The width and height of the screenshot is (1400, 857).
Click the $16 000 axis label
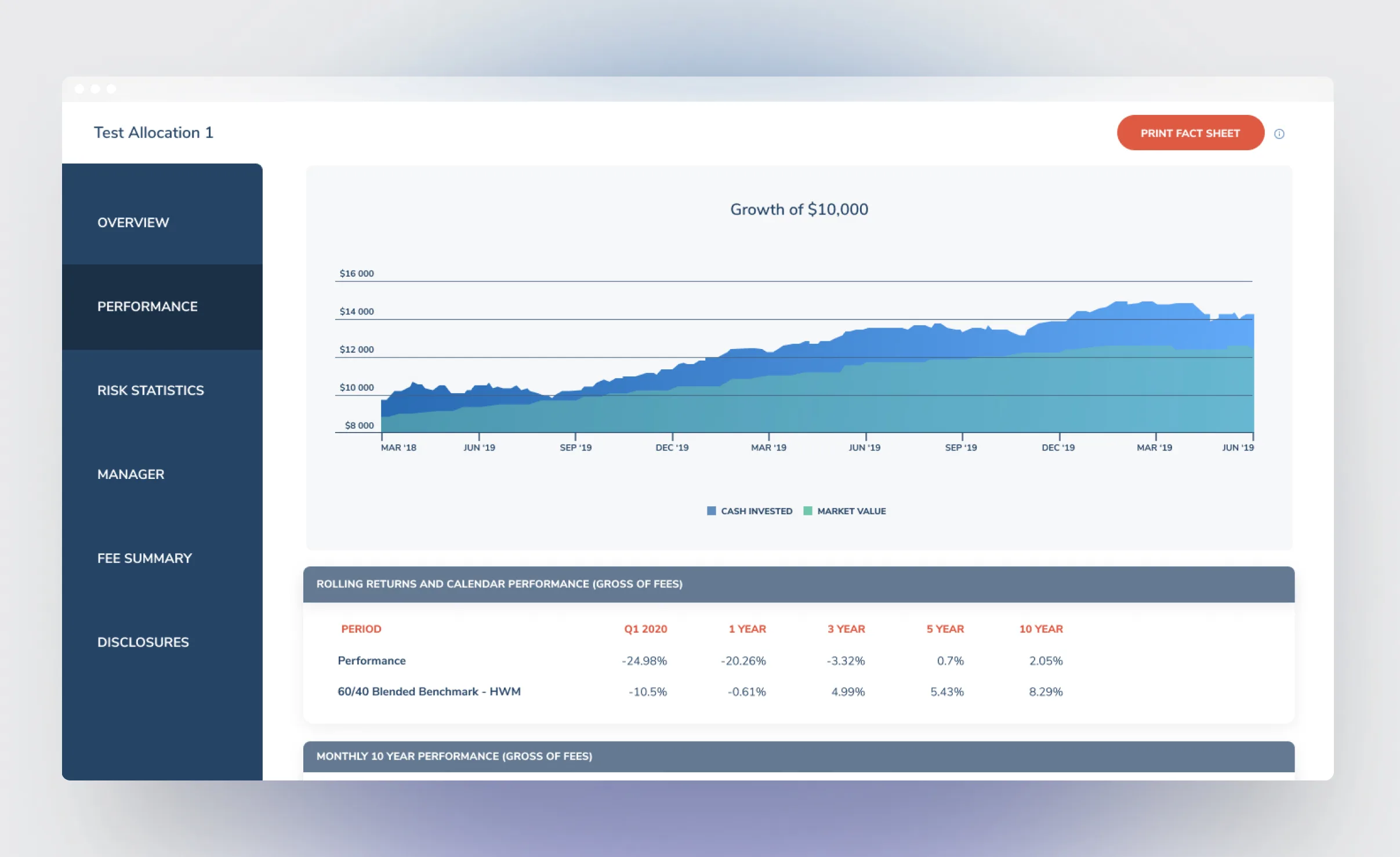(357, 273)
